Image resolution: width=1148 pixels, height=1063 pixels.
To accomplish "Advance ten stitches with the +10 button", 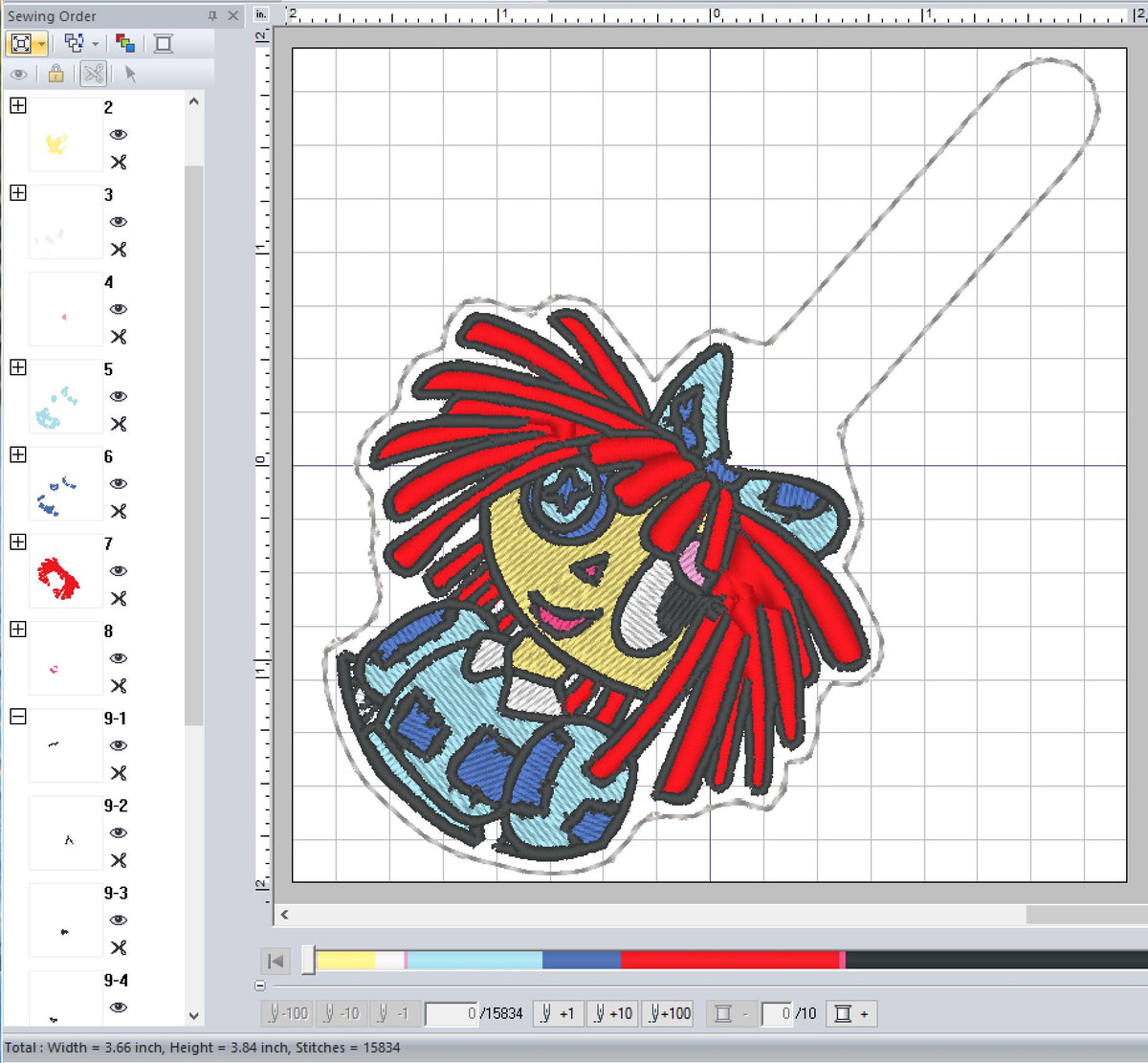I will pos(612,1013).
